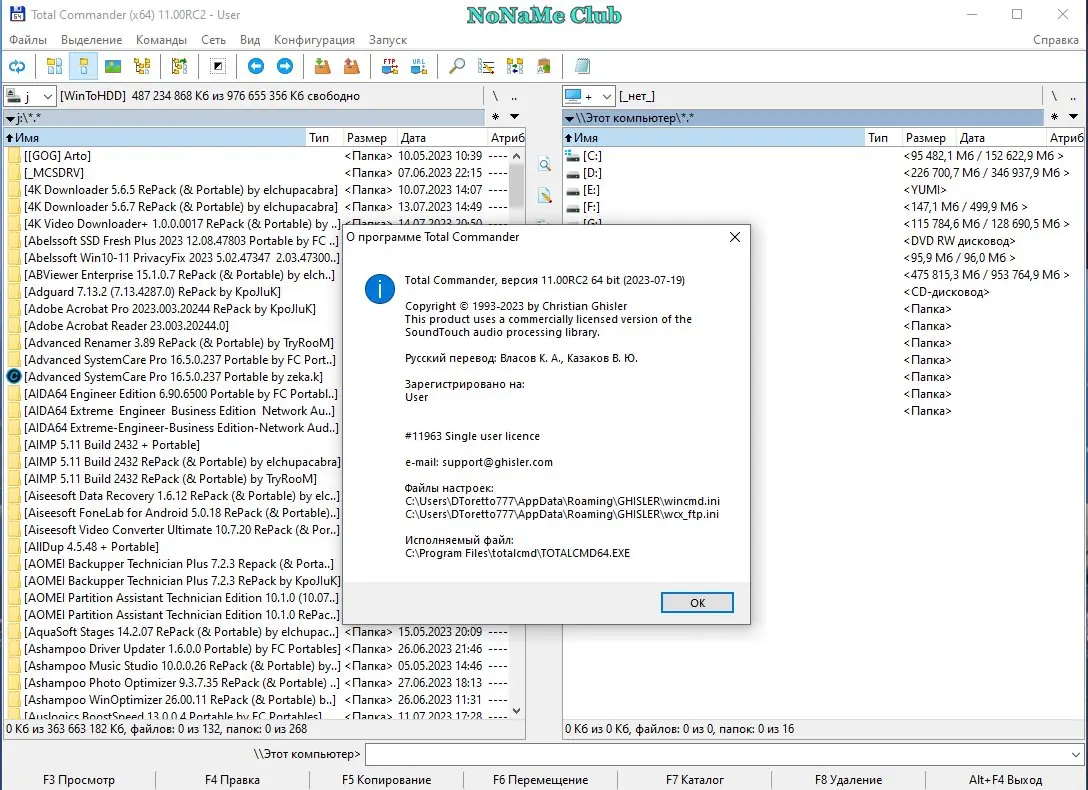This screenshot has width=1088, height=790.
Task: Click the toolbar icon between Synchronize and Notepad
Action: pos(544,67)
